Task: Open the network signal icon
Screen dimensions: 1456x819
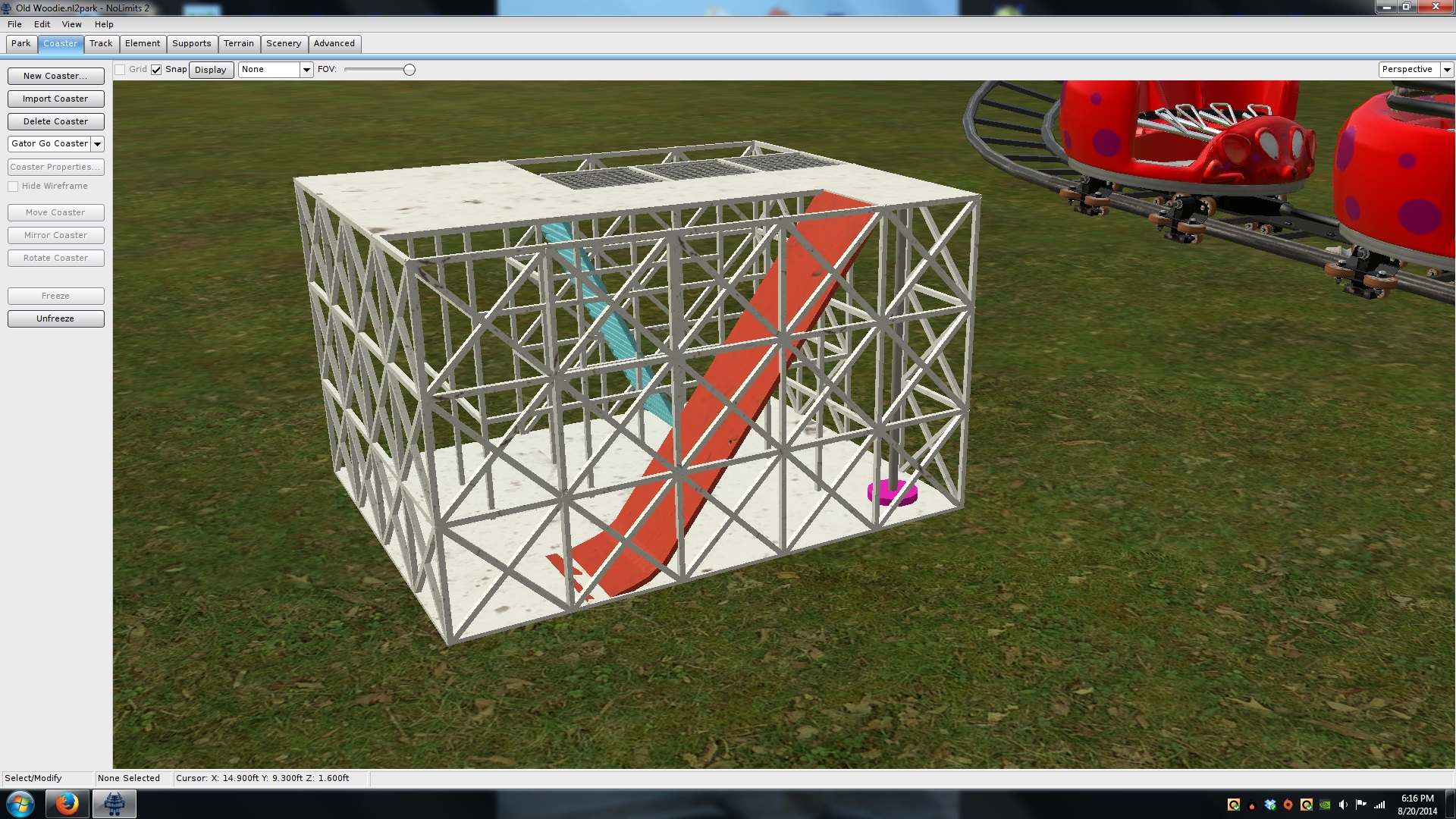Action: pos(1379,805)
